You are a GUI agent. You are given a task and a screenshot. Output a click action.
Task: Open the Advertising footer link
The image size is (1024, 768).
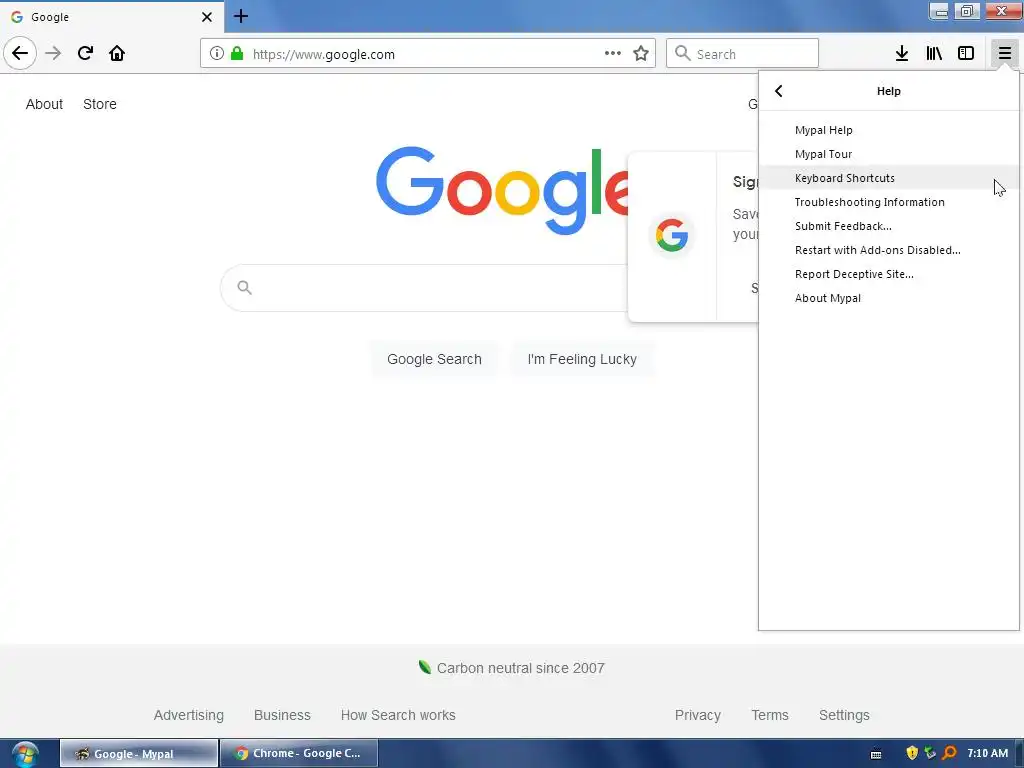189,715
